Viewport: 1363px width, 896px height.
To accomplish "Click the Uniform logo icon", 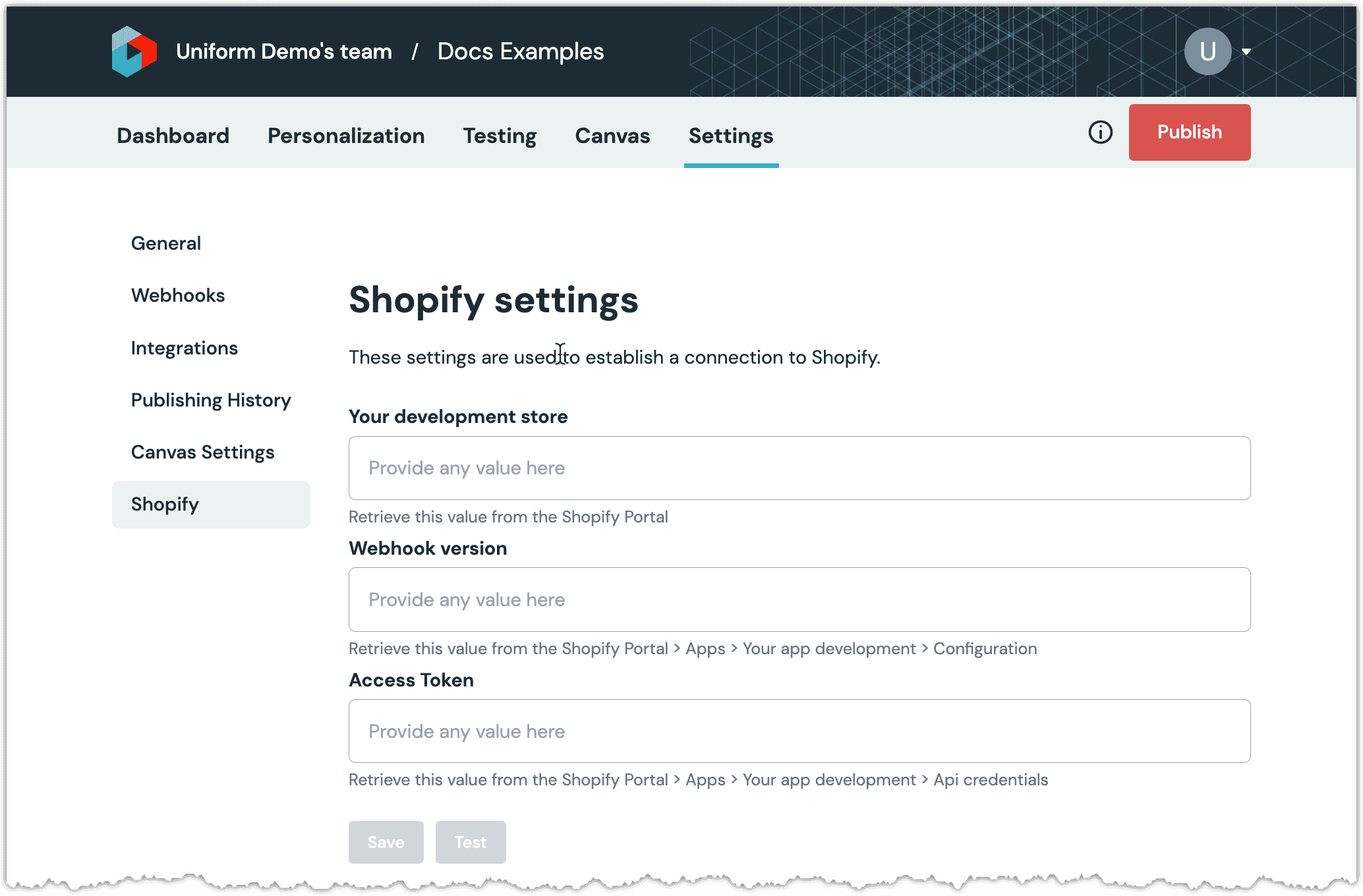I will [134, 51].
